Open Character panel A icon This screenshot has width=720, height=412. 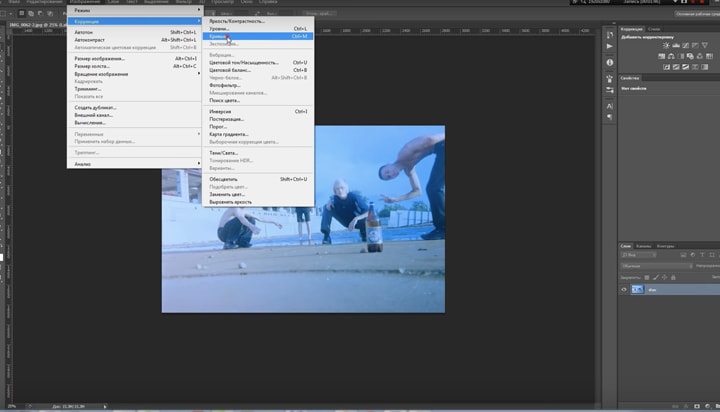coord(610,106)
